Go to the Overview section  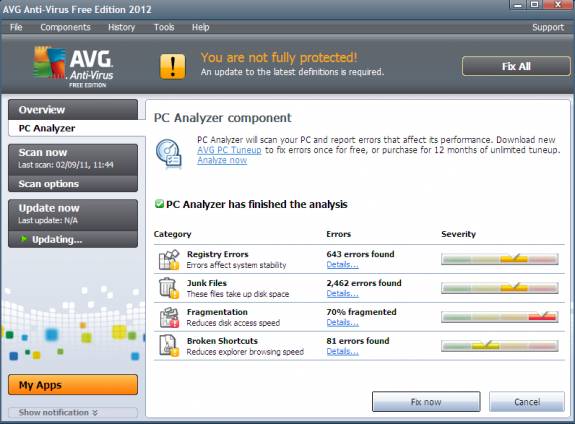click(x=73, y=110)
